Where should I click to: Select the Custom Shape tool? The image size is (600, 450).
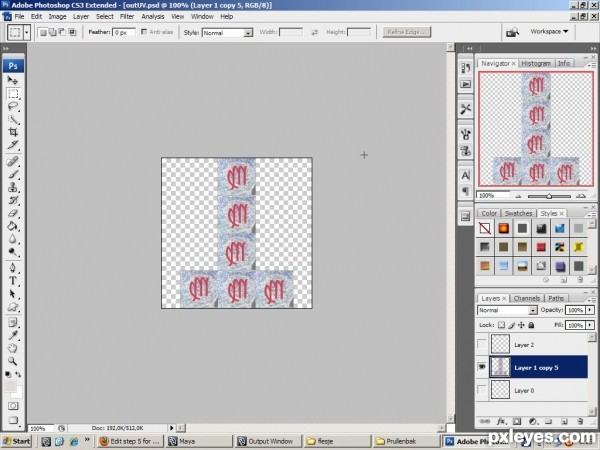[13, 307]
